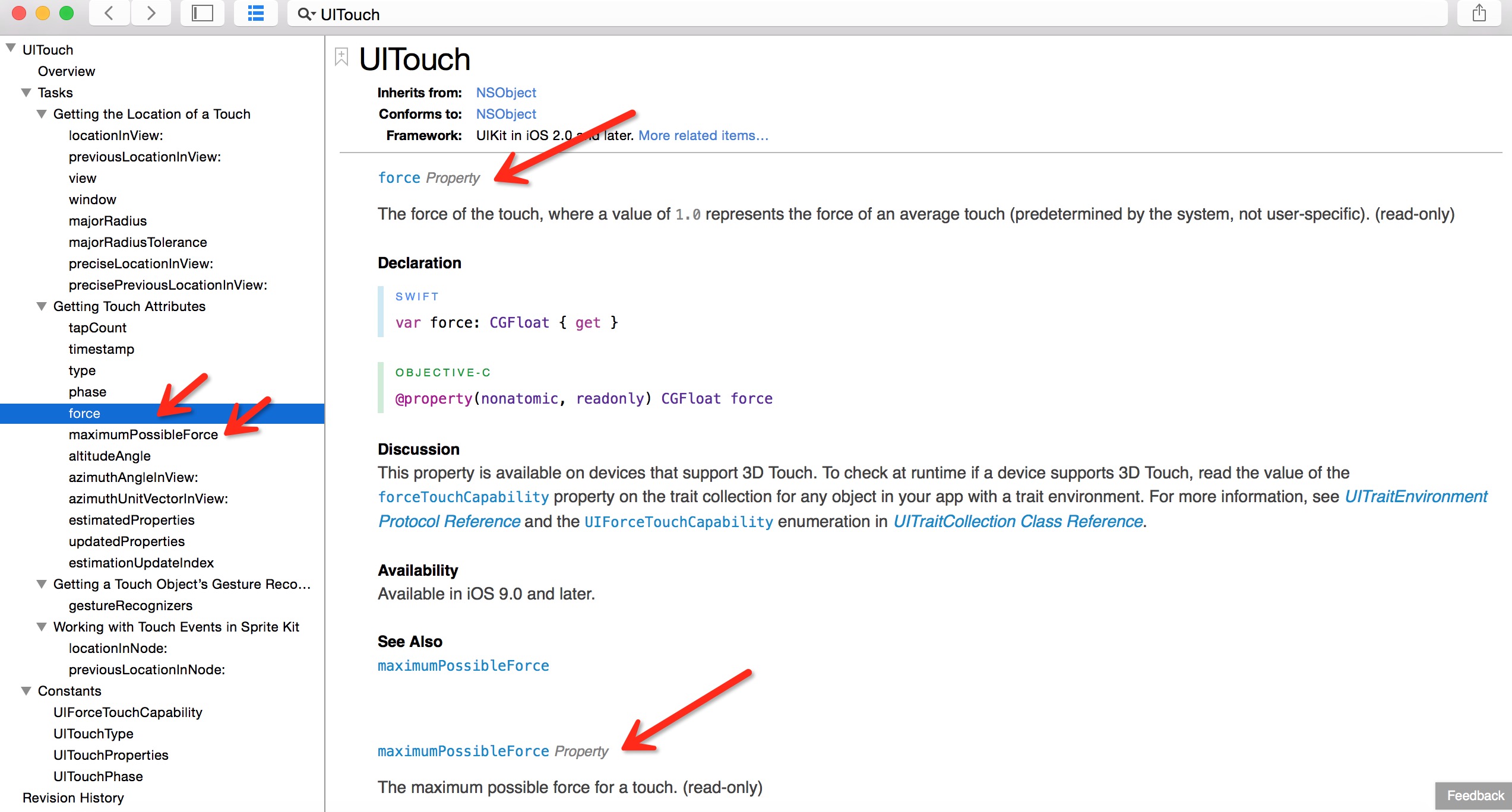Open the NSObject link after Conforms to

[506, 114]
